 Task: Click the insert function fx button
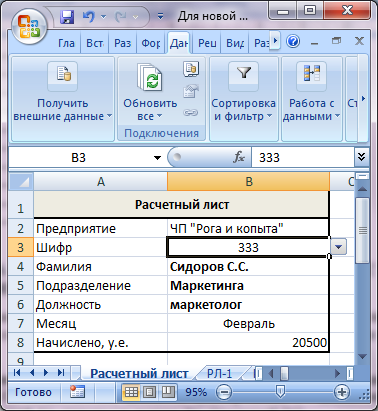point(238,157)
